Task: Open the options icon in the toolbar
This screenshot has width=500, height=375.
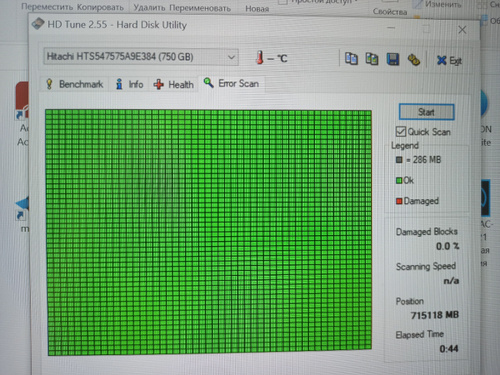Action: point(414,60)
